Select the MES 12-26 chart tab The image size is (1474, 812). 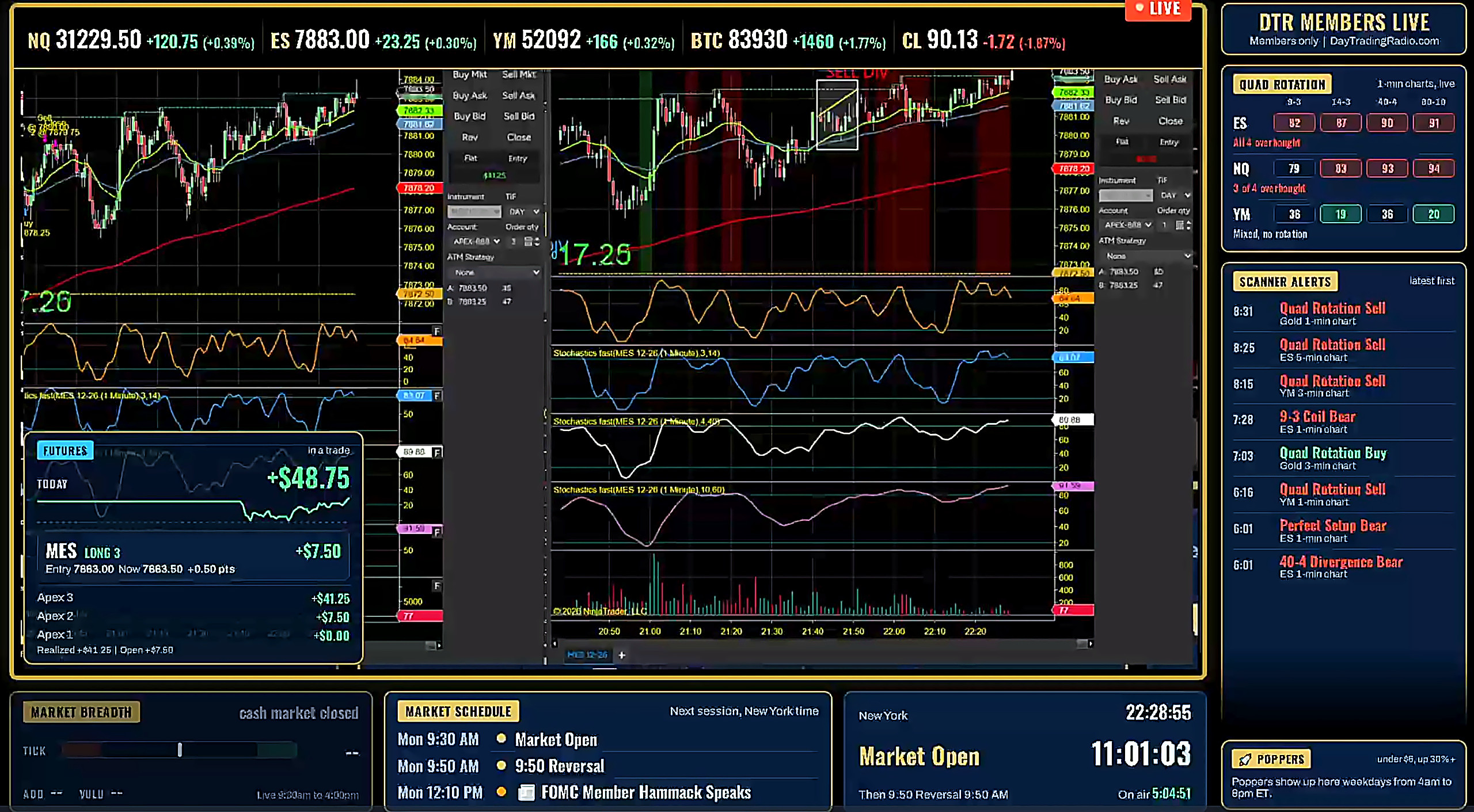click(x=587, y=655)
